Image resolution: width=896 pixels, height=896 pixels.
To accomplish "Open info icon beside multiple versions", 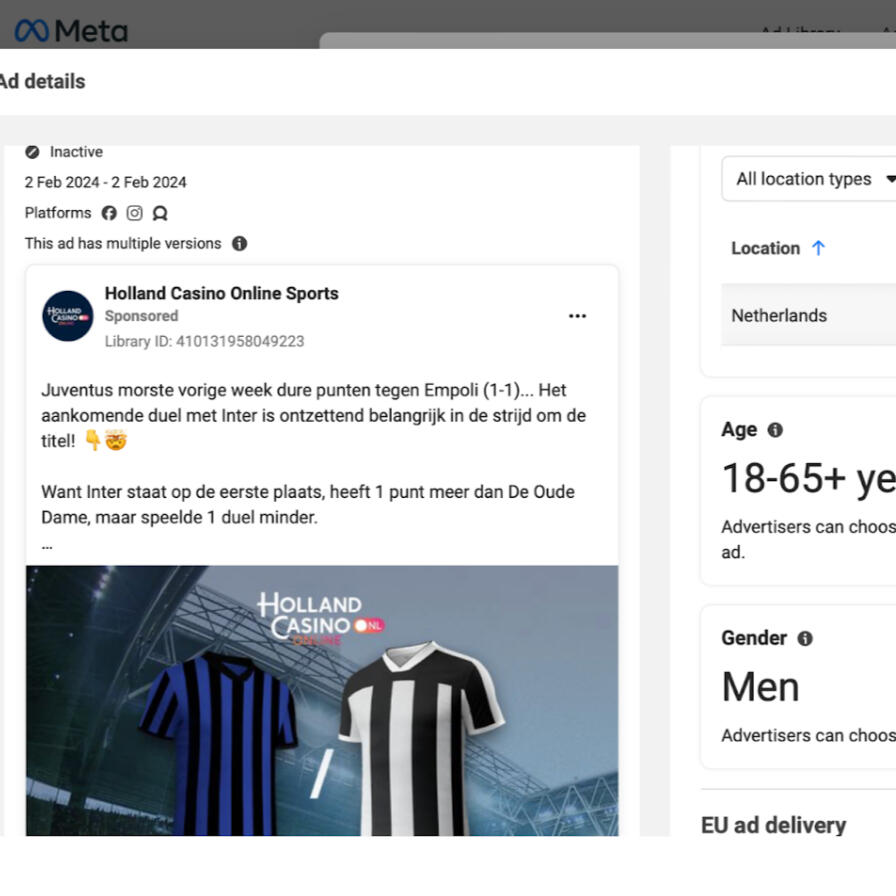I will coord(239,243).
